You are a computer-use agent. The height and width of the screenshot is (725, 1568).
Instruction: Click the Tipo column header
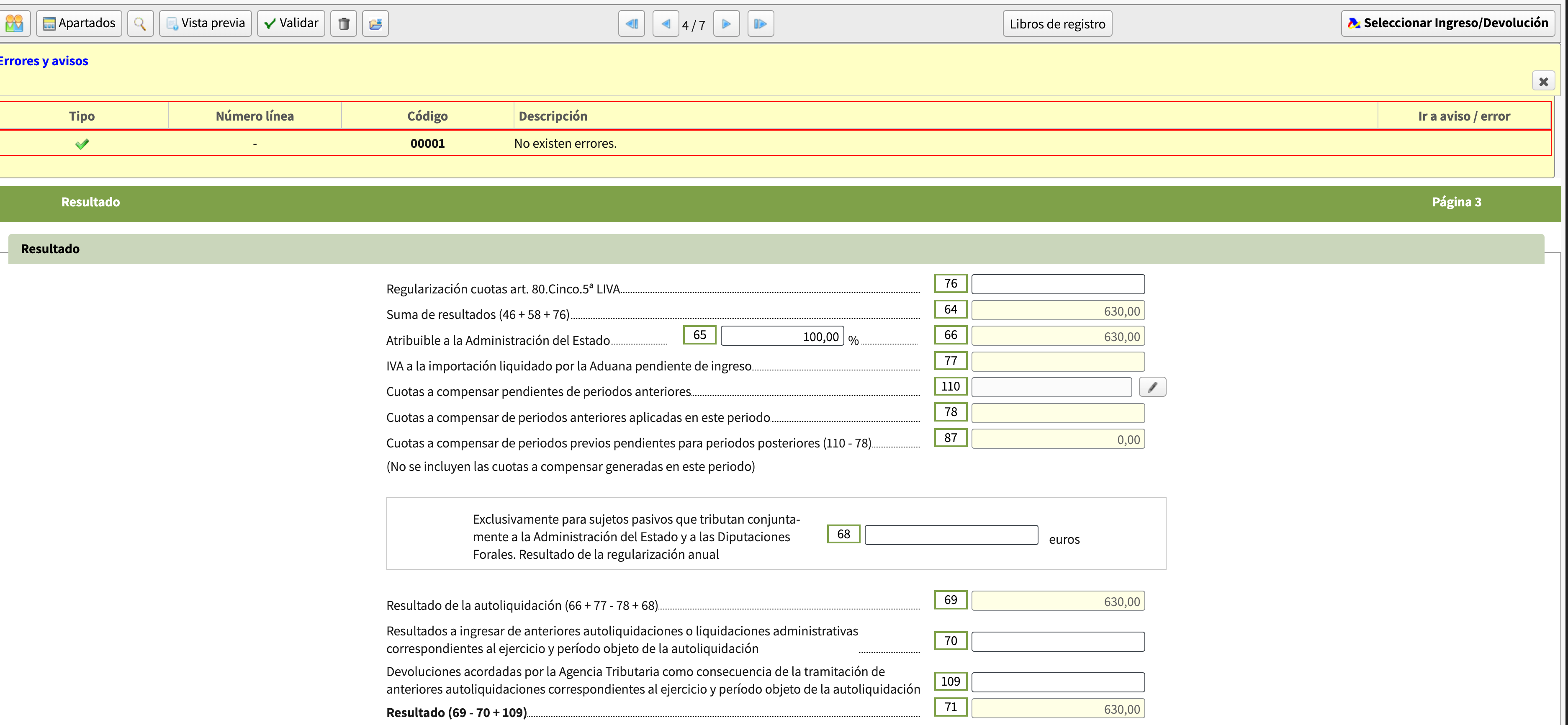click(82, 116)
